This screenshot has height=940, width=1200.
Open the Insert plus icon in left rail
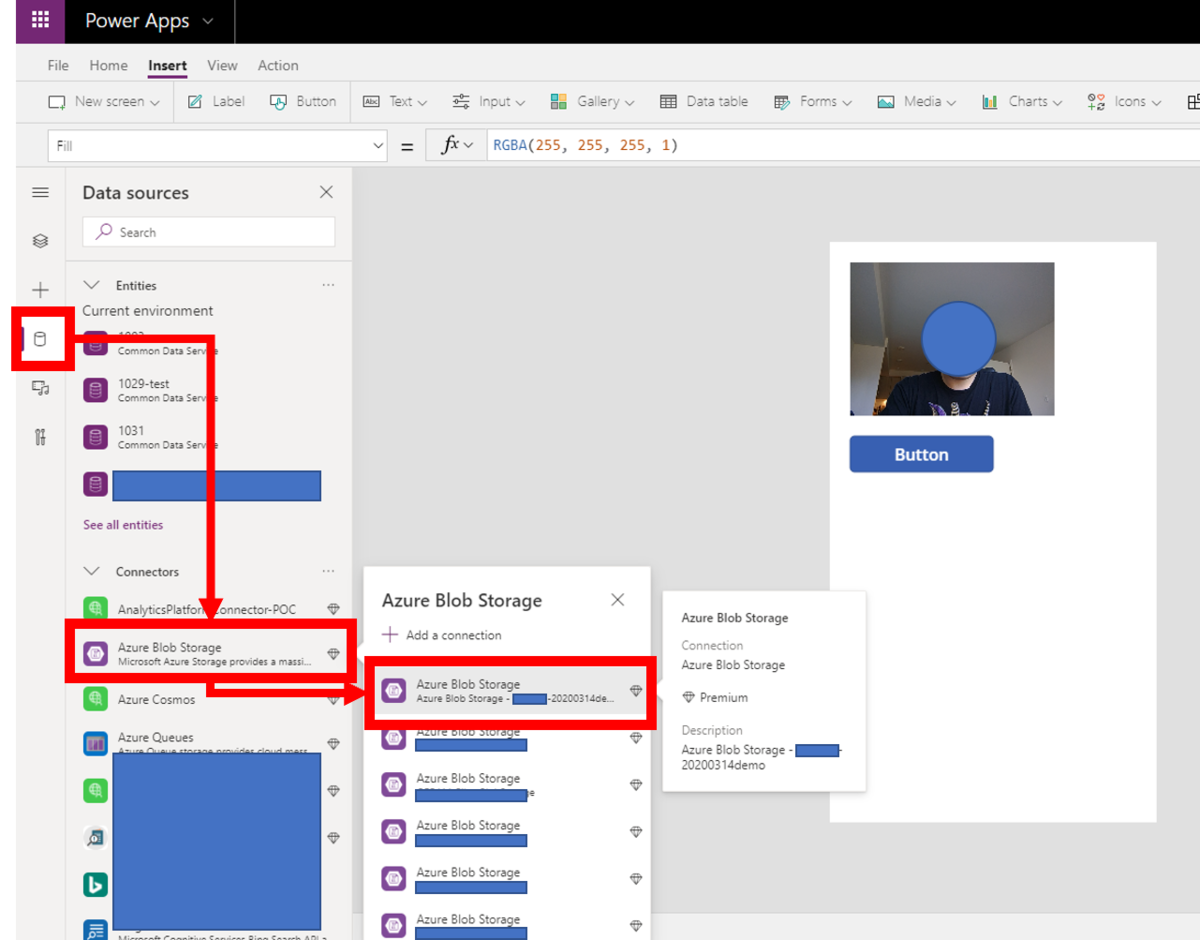40,290
